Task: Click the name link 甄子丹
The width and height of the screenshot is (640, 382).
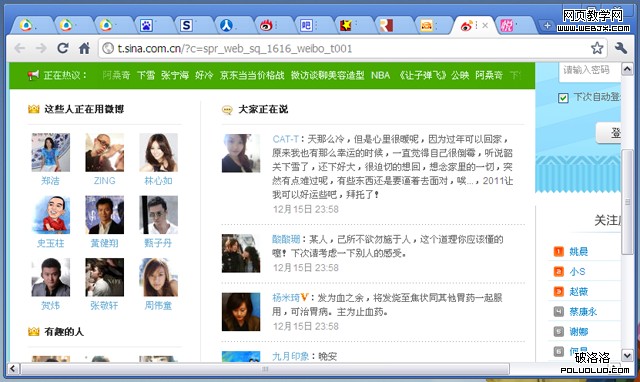Action: (x=158, y=243)
